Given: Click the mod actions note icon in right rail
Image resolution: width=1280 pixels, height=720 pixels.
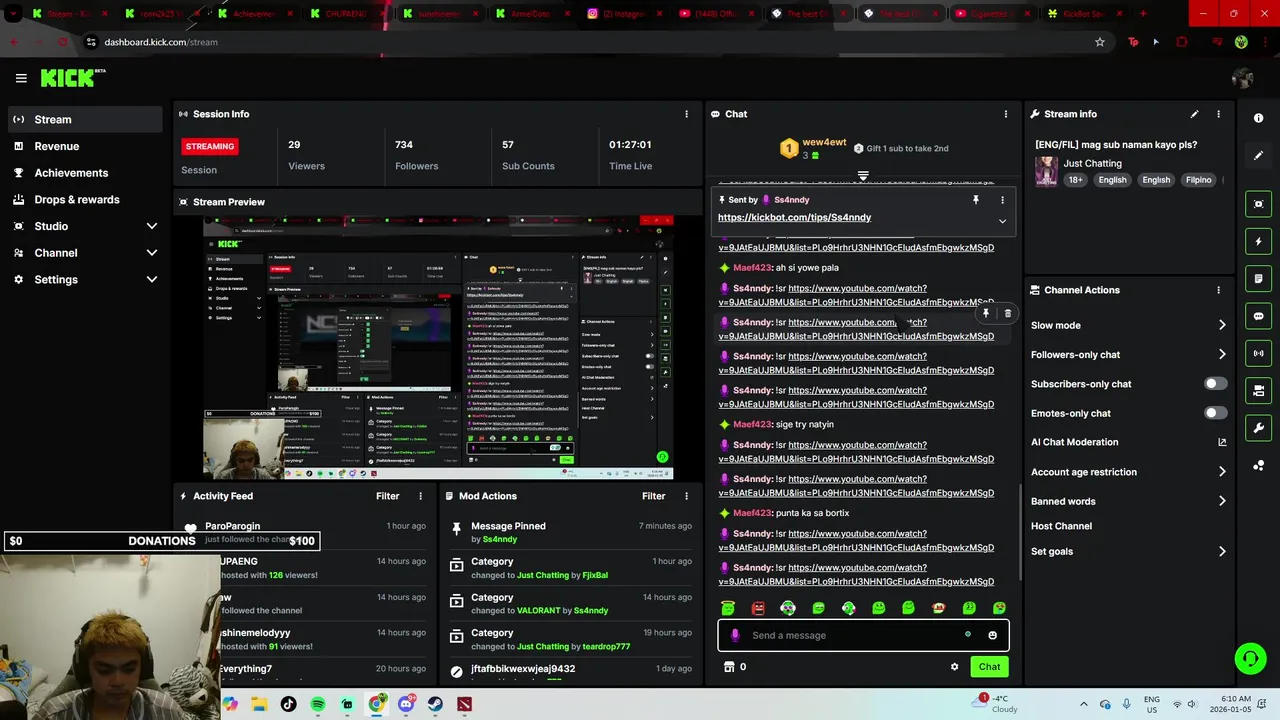Looking at the screenshot, I should point(1258,278).
